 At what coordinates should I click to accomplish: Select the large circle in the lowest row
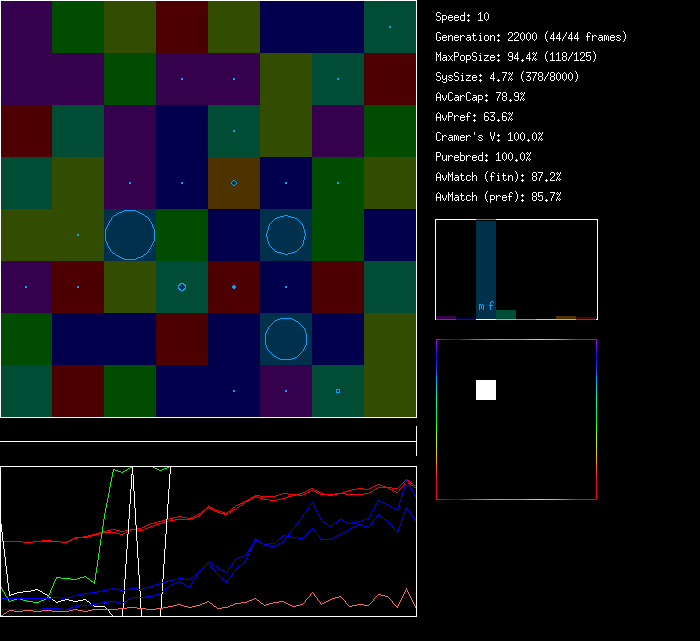(286, 339)
